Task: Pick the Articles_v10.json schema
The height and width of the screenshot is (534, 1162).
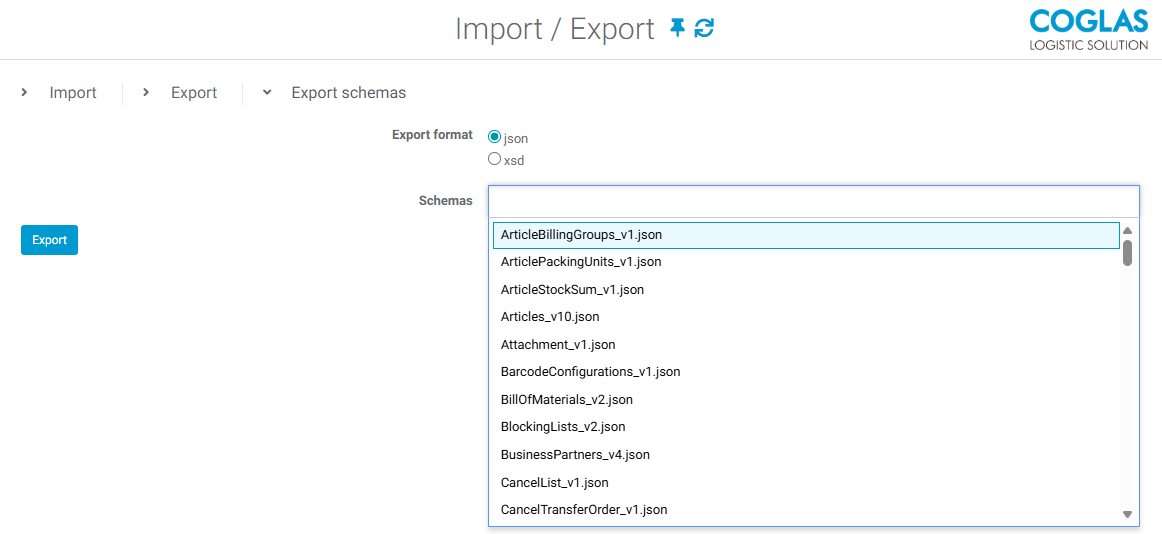Action: [x=550, y=317]
